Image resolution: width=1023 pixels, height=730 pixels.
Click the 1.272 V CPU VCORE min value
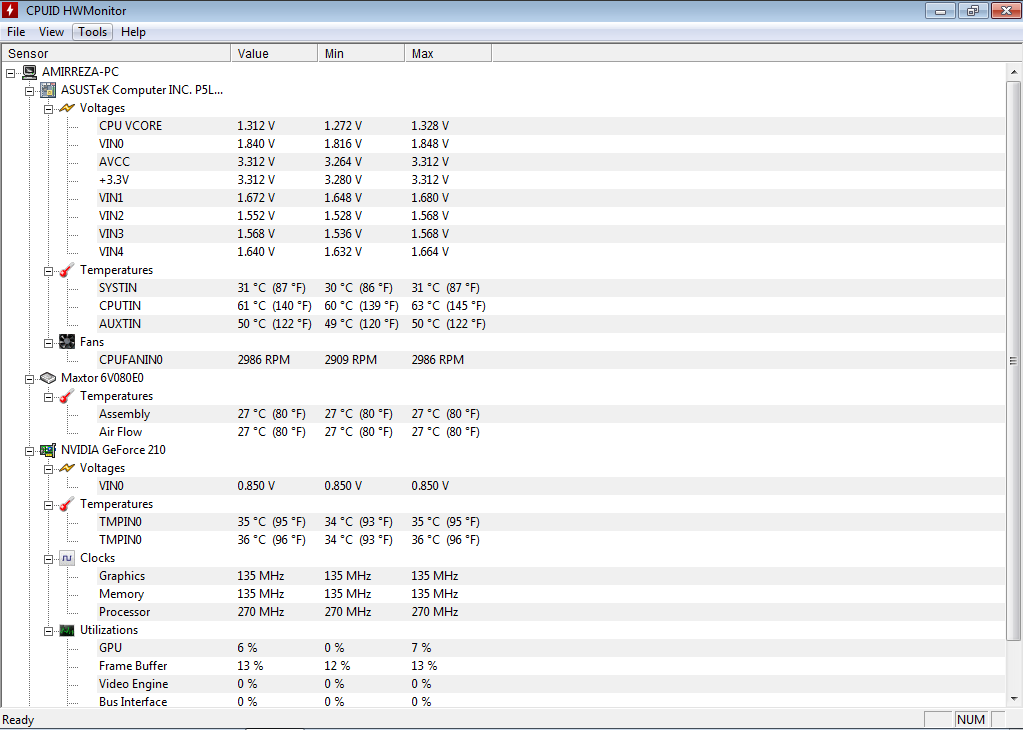coord(343,126)
